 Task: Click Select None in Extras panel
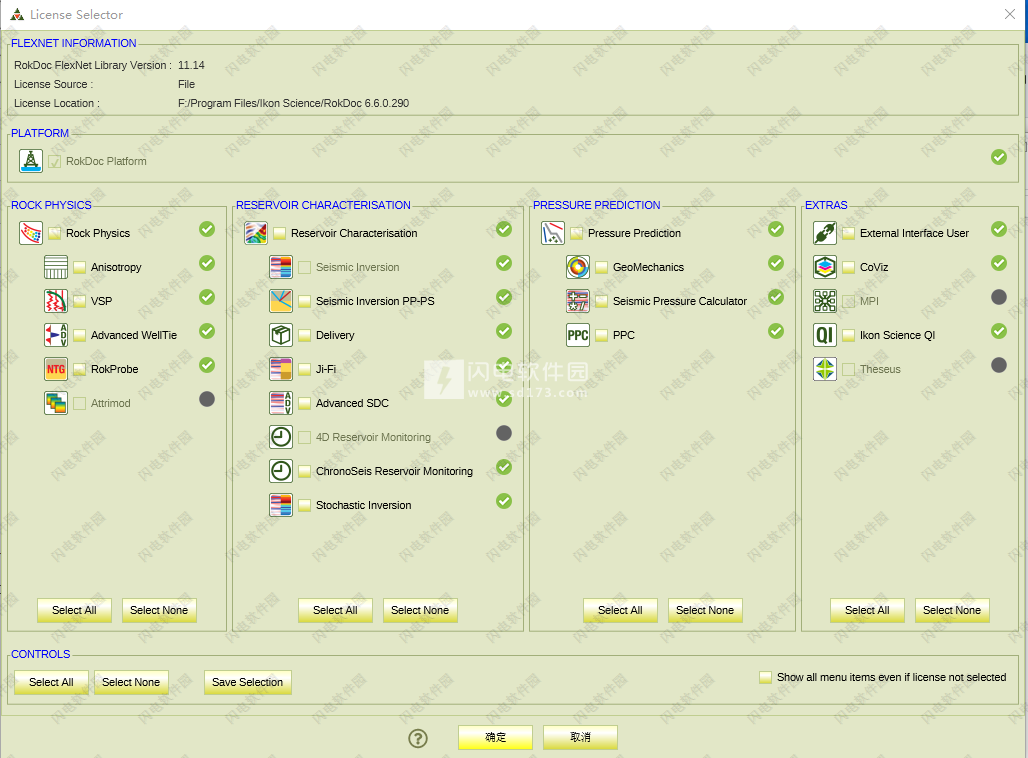[952, 610]
